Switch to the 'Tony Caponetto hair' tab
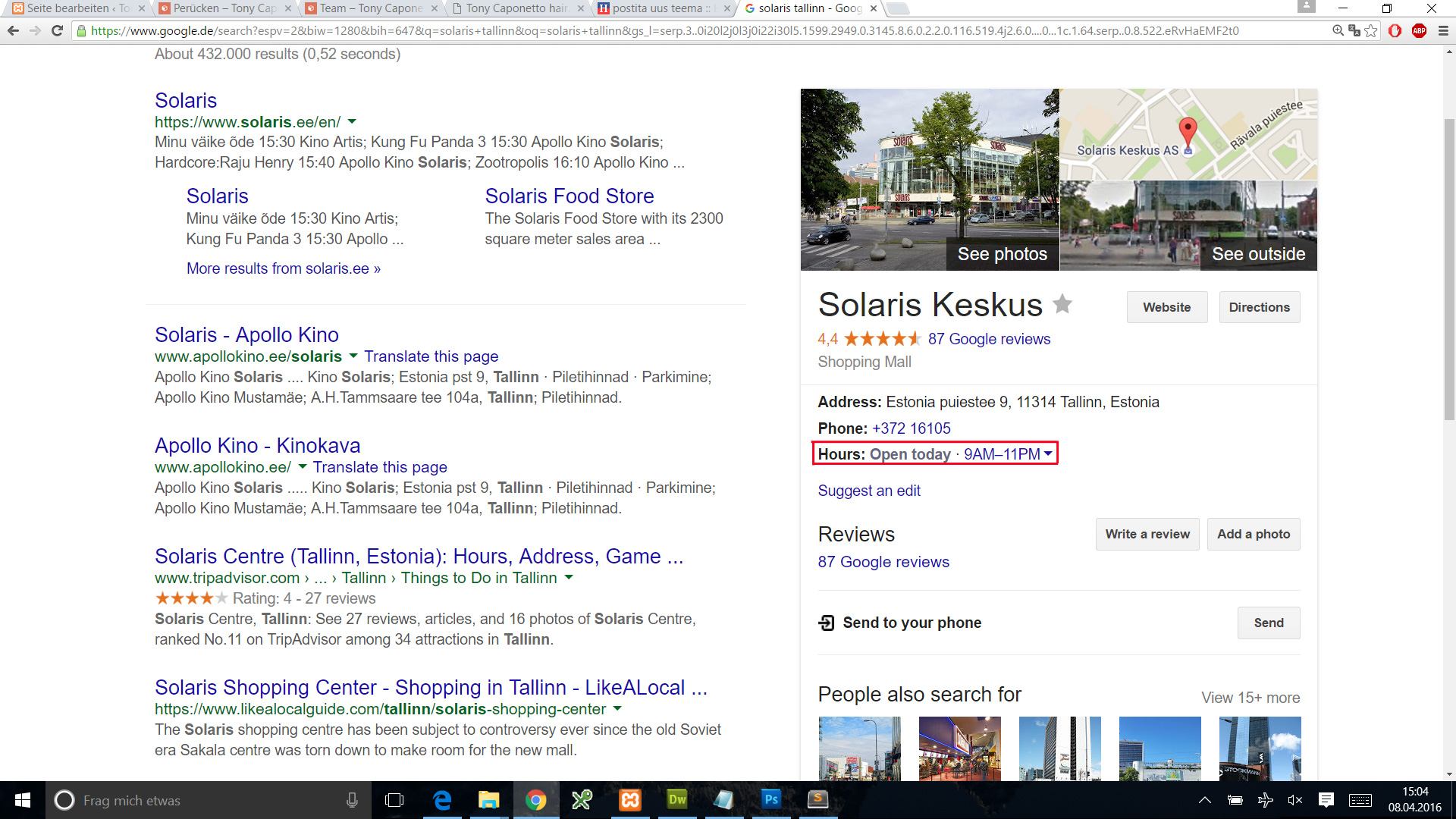The image size is (1456, 819). pos(518,8)
